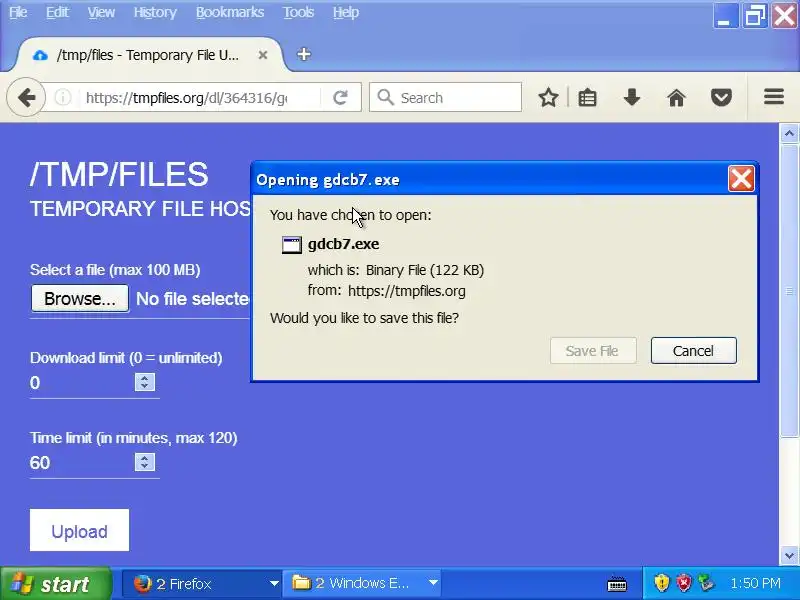This screenshot has height=600, width=800.
Task: Click the magnifier icon in search box
Action: 386,97
